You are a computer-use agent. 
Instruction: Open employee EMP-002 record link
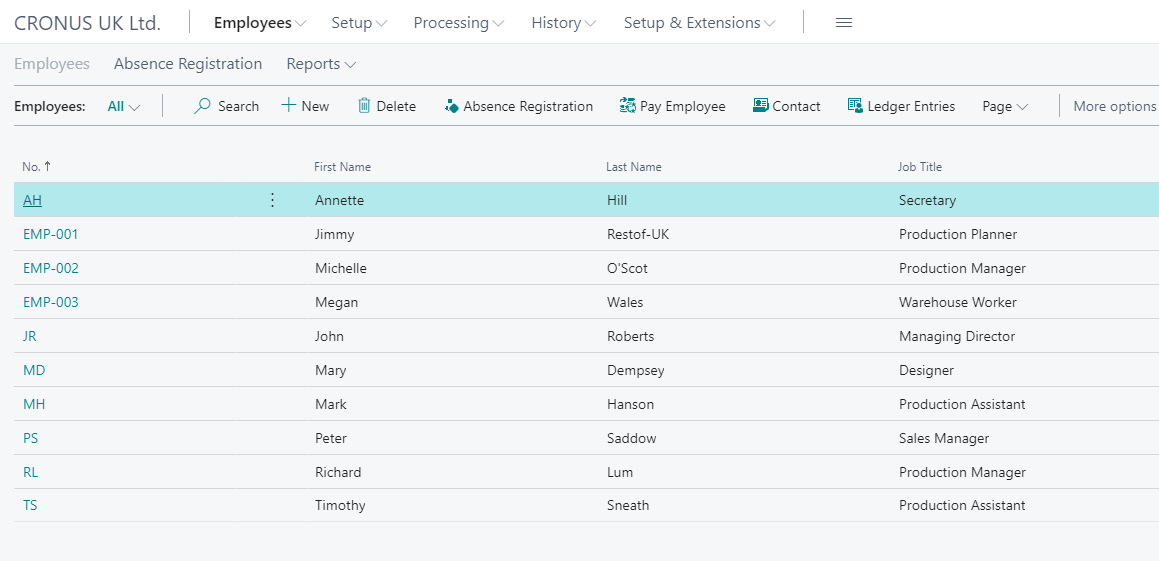coord(51,268)
